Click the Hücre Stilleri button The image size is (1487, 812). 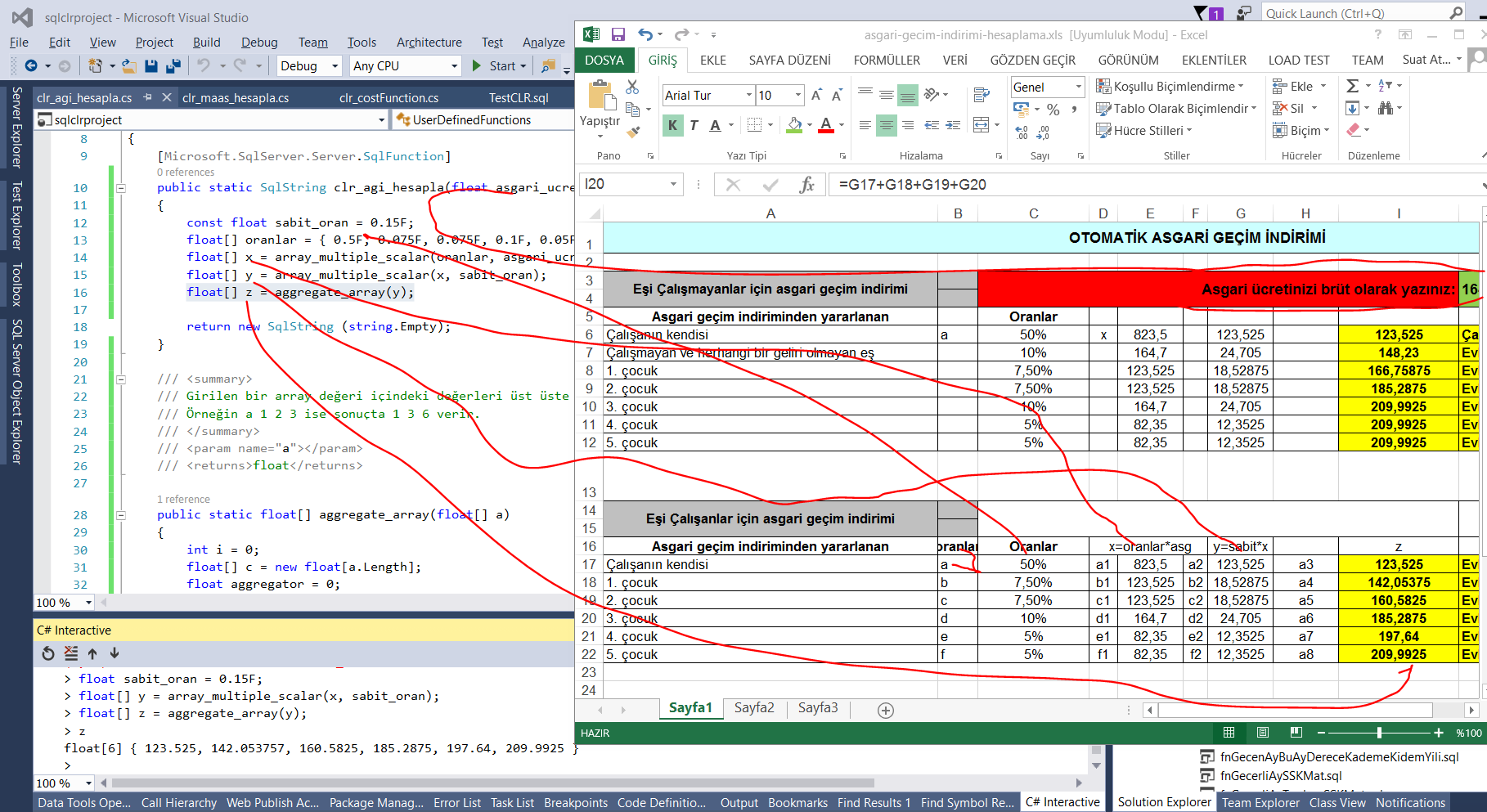(1144, 131)
